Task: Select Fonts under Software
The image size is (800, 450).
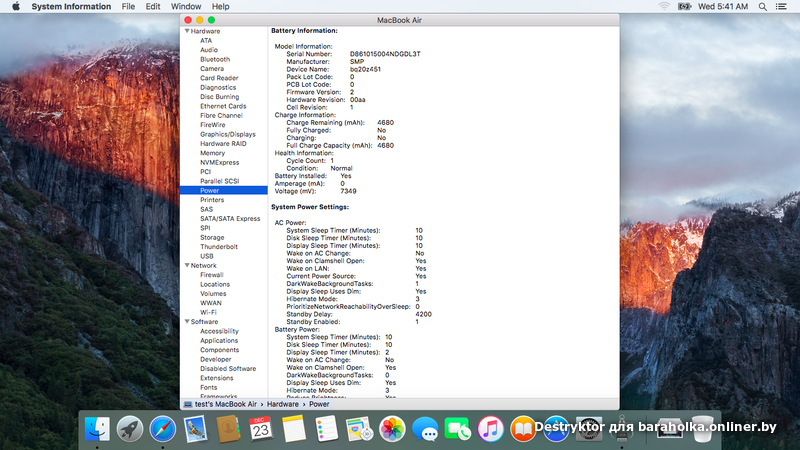Action: 208,387
